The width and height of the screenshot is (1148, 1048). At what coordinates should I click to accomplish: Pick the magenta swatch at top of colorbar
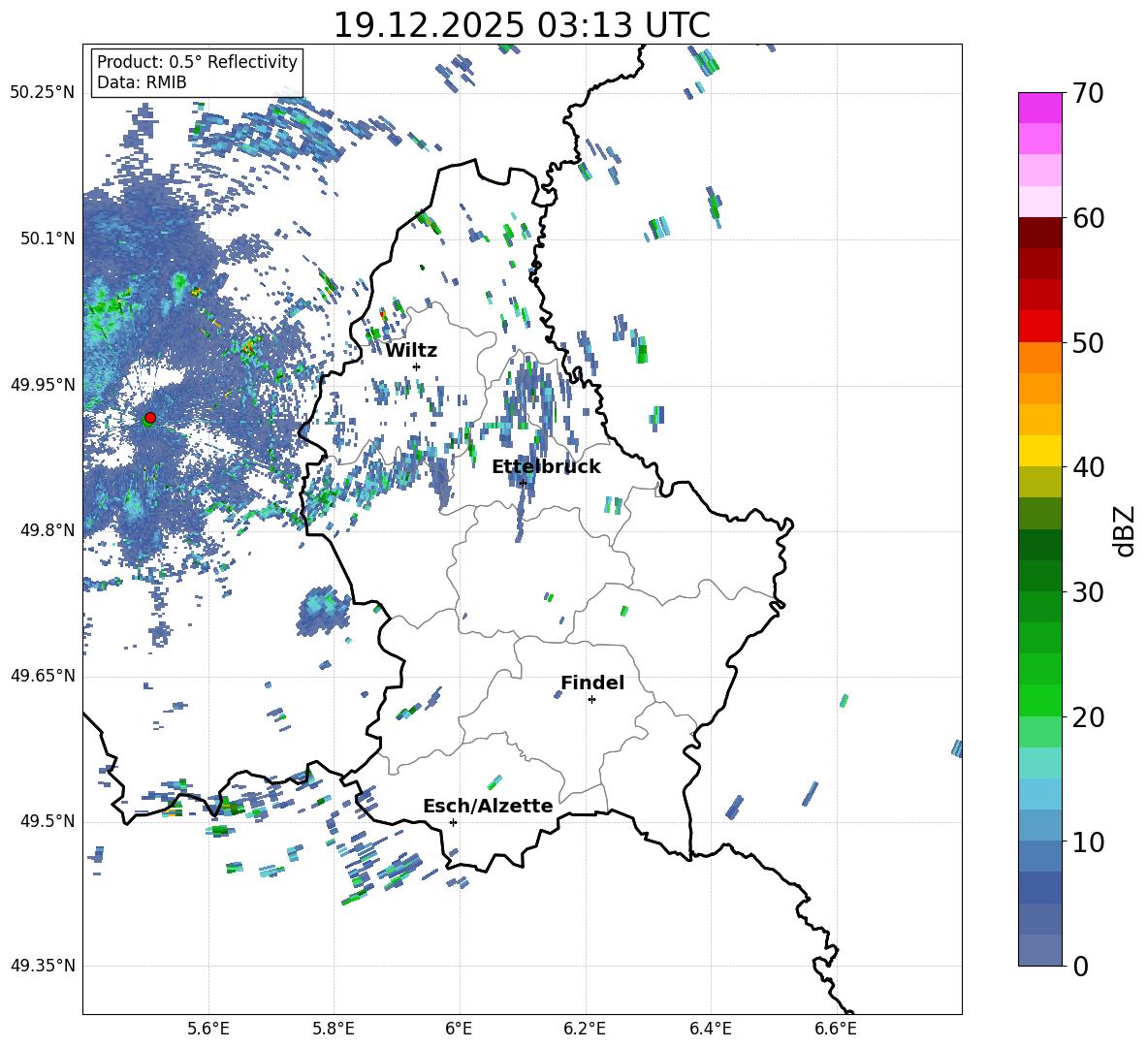pos(1040,108)
